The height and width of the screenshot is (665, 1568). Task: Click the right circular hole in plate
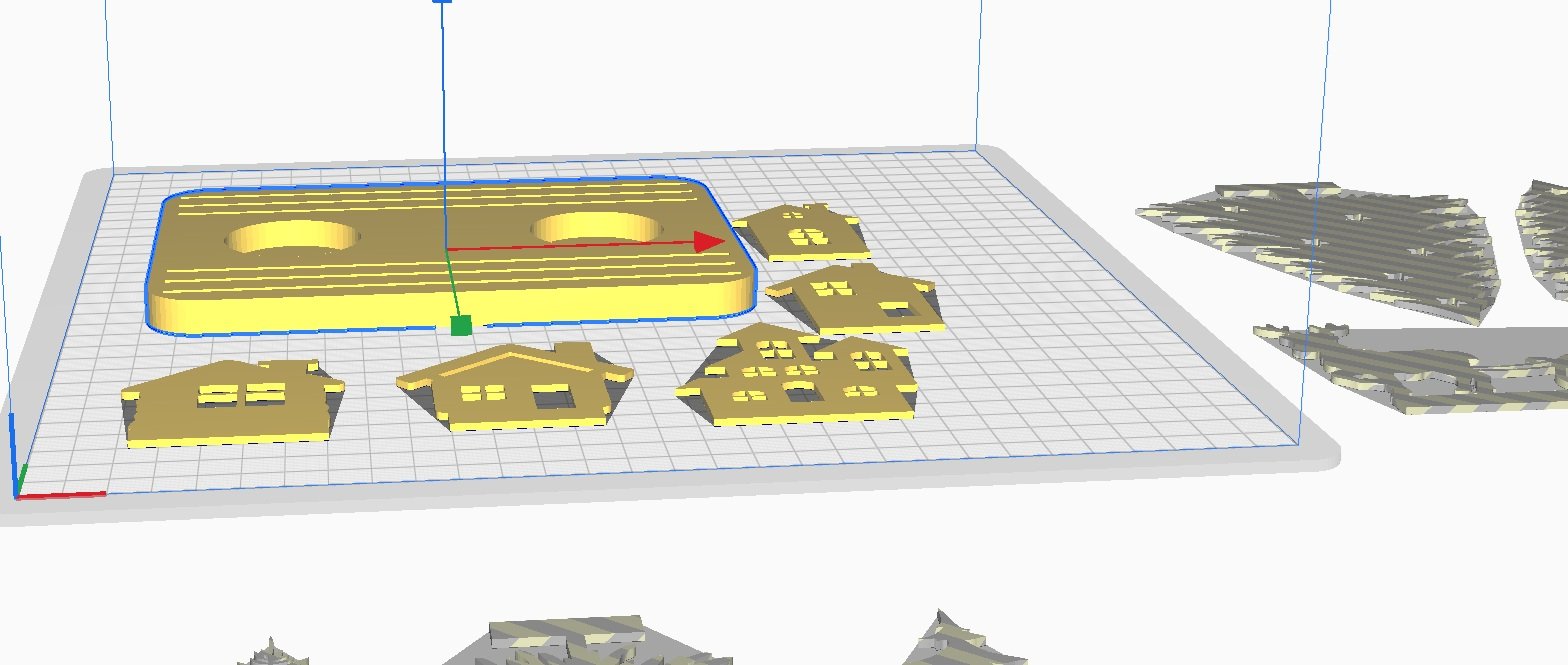(600, 227)
